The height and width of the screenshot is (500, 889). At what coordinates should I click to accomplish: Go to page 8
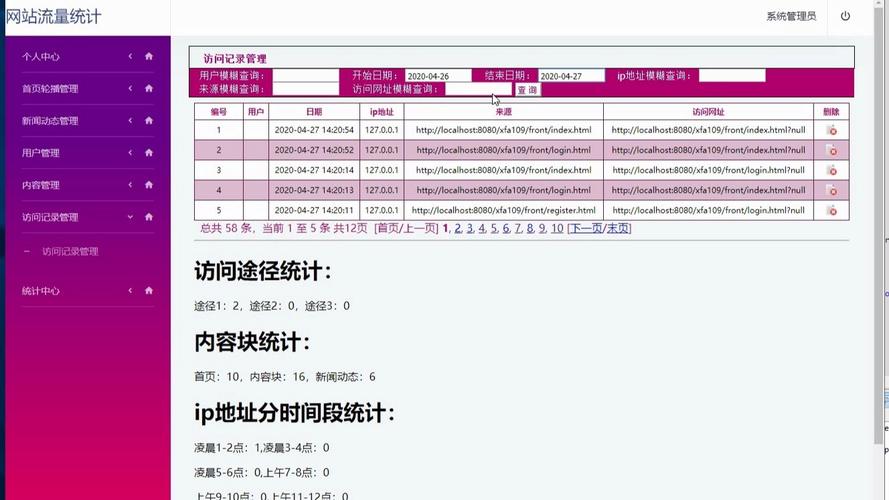pyautogui.click(x=530, y=228)
